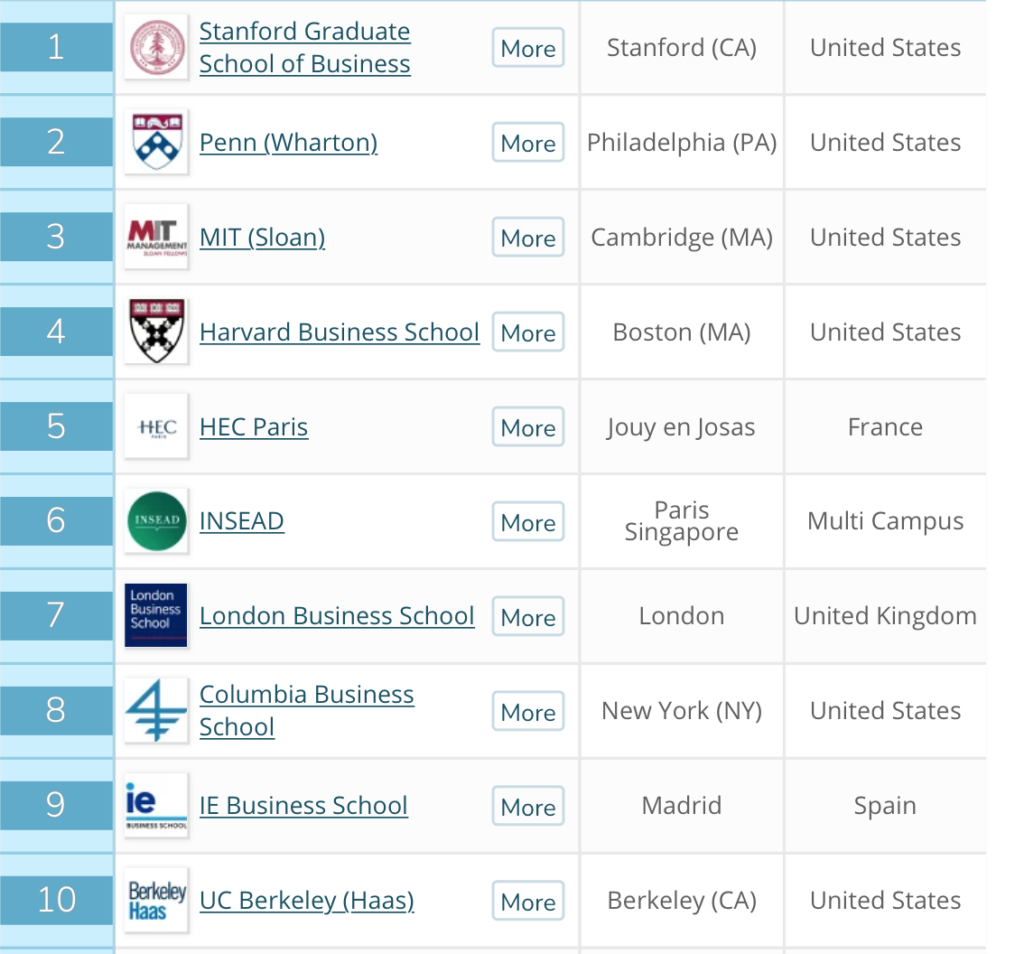This screenshot has width=1024, height=954.
Task: Click the MIT Management logo
Action: click(156, 236)
